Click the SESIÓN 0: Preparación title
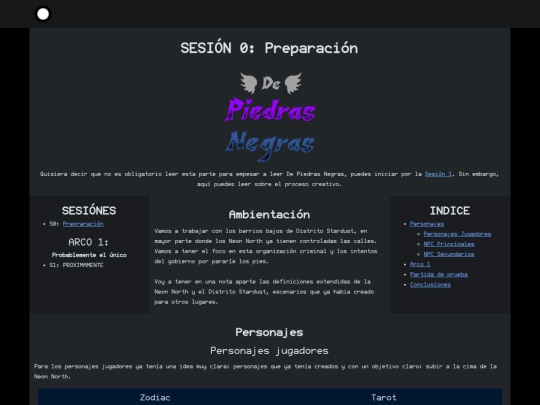Viewport: 540px width, 405px height. coord(269,48)
